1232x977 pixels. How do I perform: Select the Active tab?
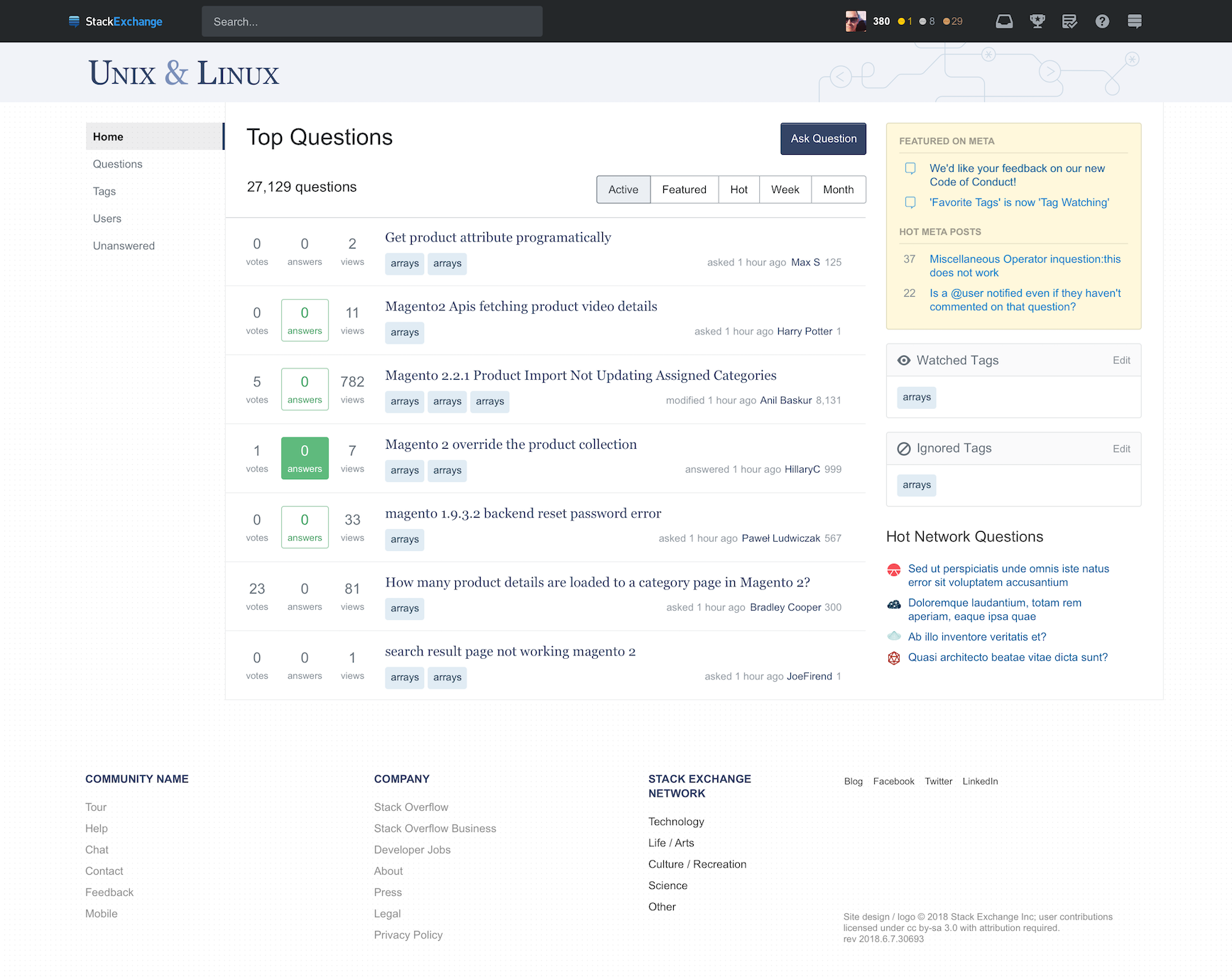tap(623, 190)
